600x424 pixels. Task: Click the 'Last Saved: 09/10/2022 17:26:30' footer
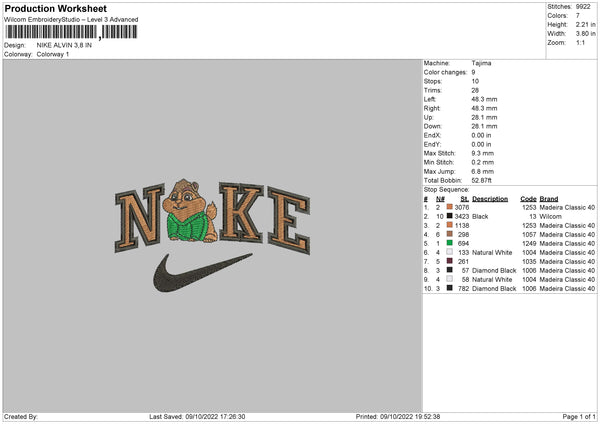[x=197, y=416]
